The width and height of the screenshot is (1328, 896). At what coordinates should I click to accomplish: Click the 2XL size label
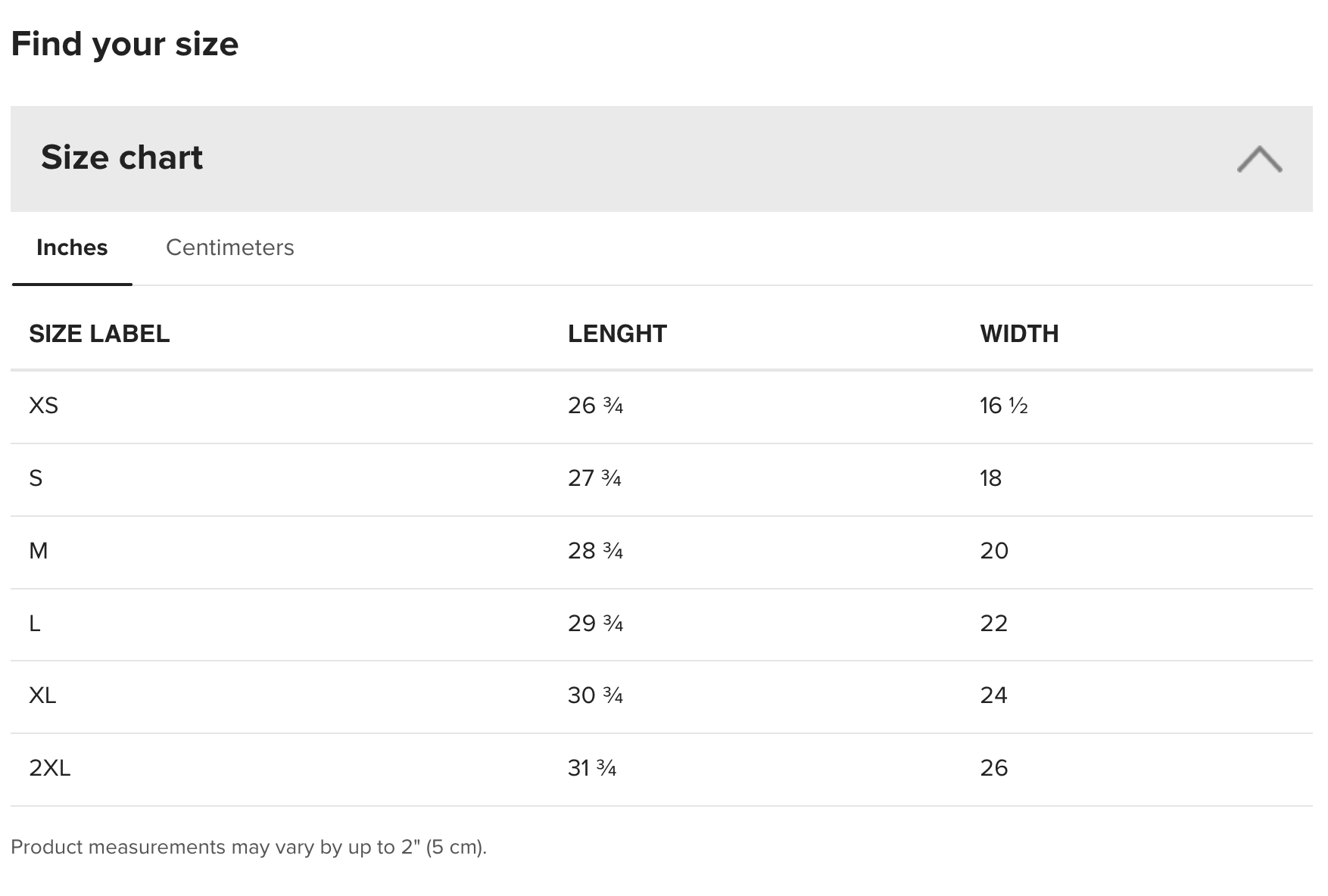click(50, 768)
